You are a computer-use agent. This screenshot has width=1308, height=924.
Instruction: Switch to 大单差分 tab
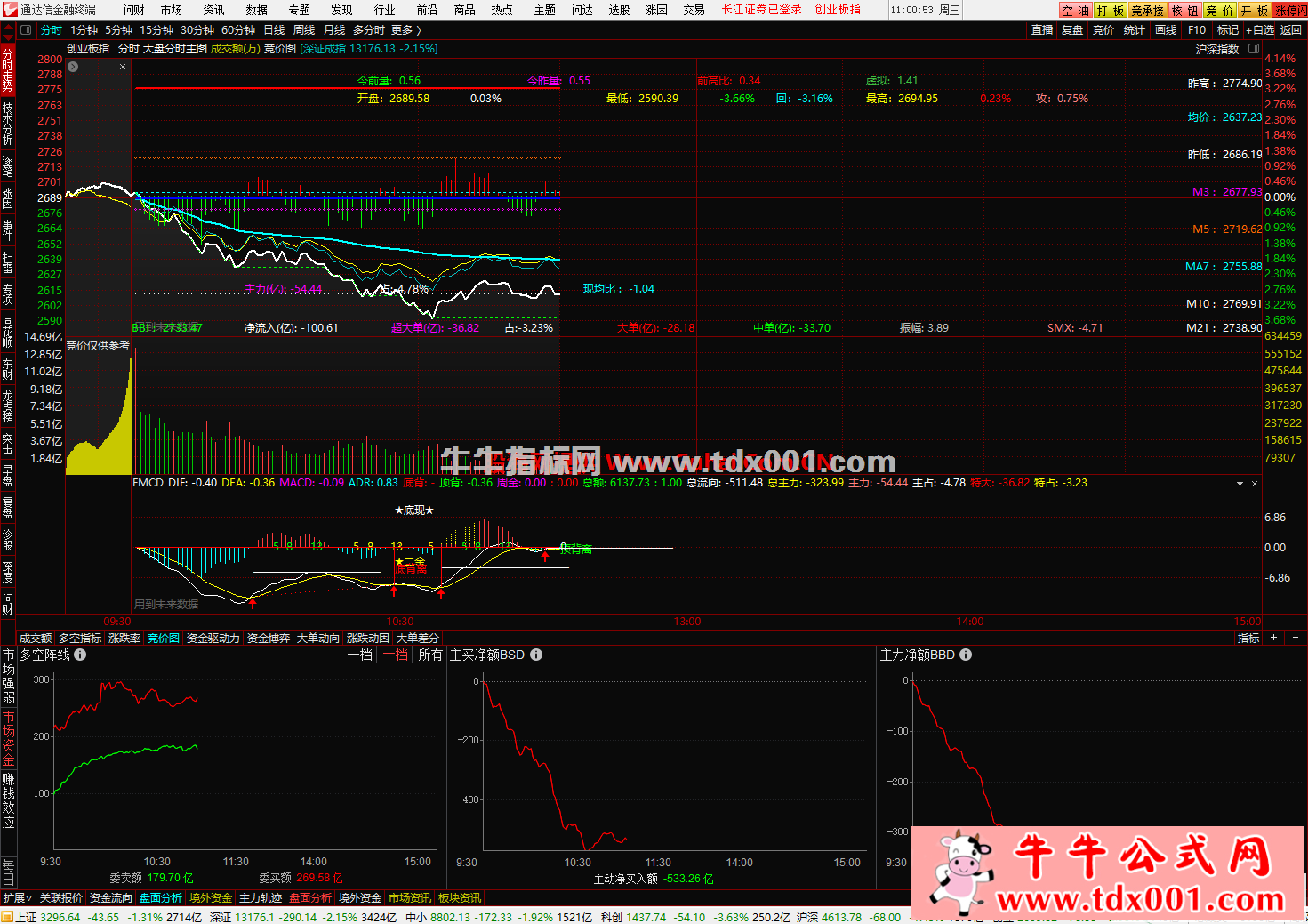417,639
